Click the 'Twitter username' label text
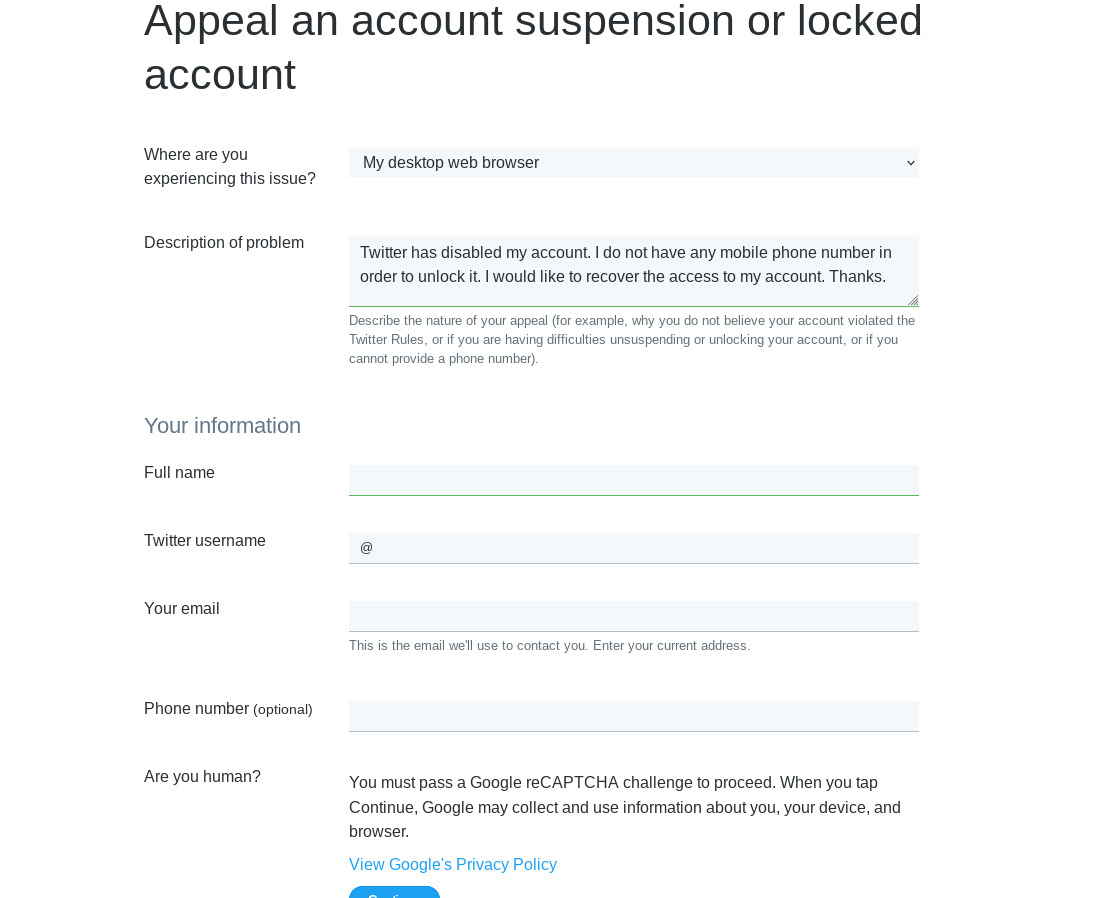 click(205, 541)
